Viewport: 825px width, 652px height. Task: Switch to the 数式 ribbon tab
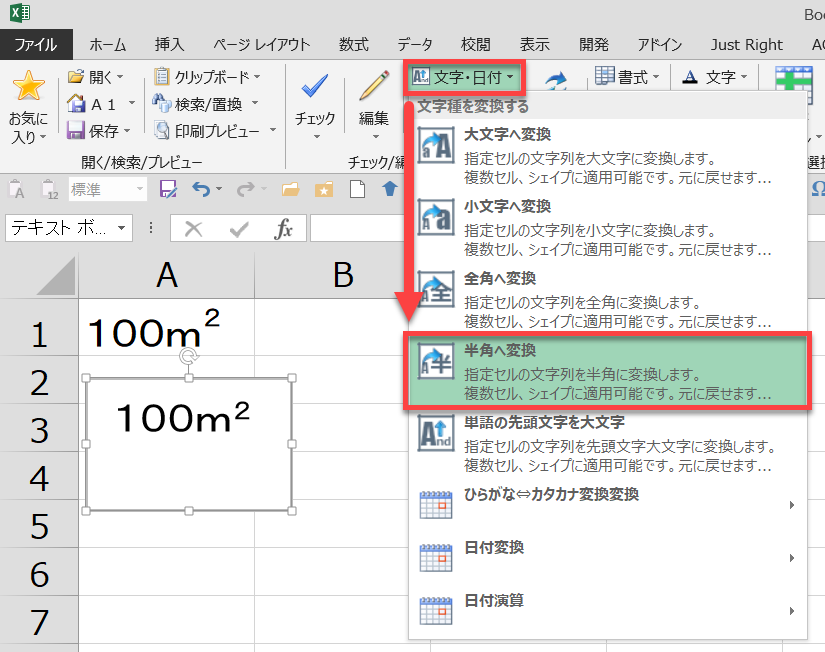(x=353, y=44)
